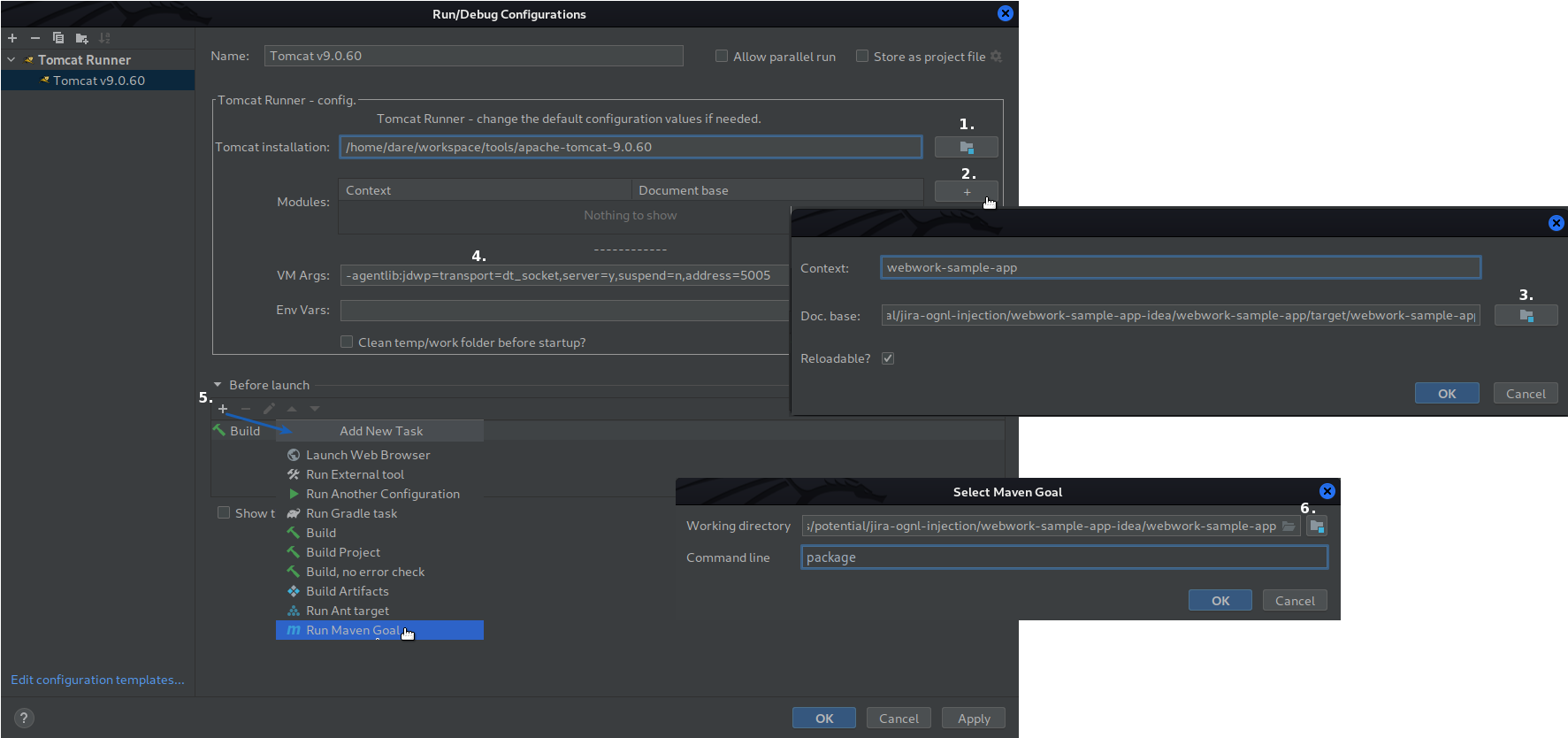
Task: Choose Run Gradle task
Action: pos(379,513)
